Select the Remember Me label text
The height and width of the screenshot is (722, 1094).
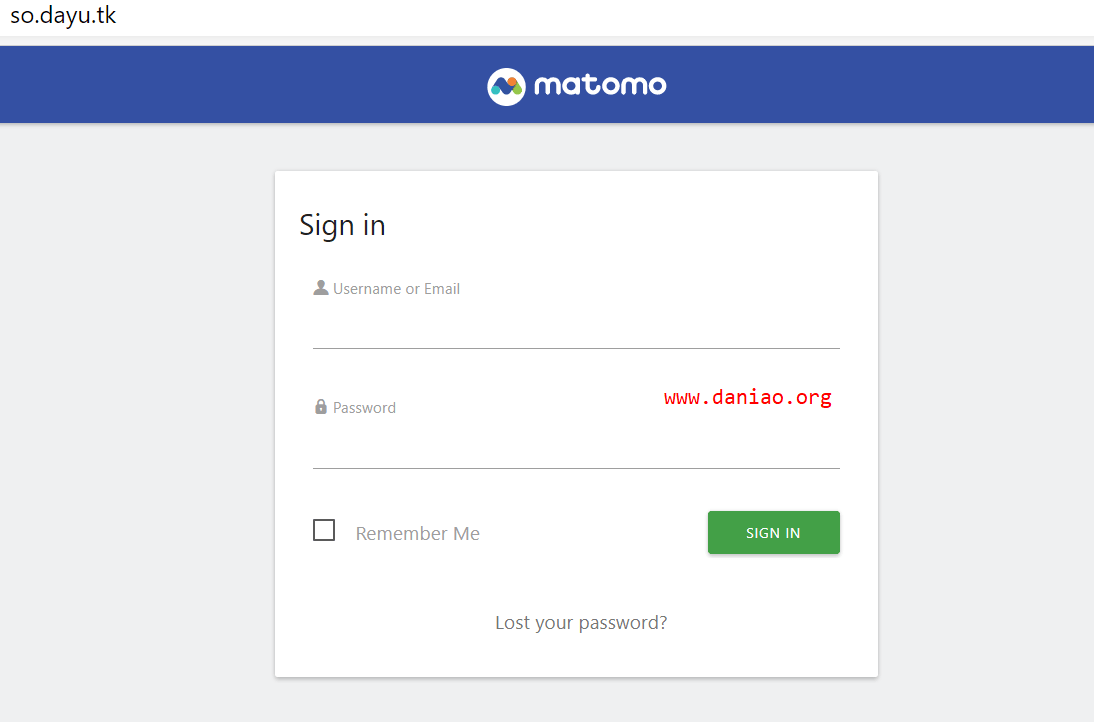tap(418, 534)
